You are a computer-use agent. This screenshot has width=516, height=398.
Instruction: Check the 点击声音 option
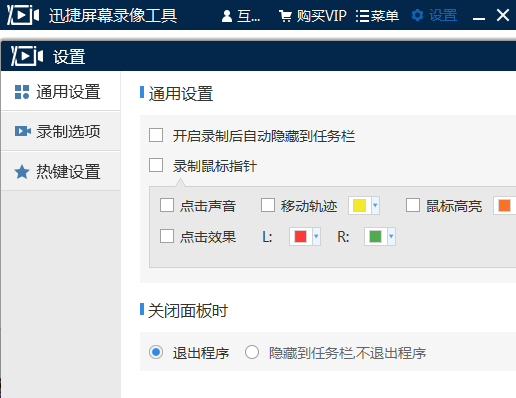tap(167, 205)
